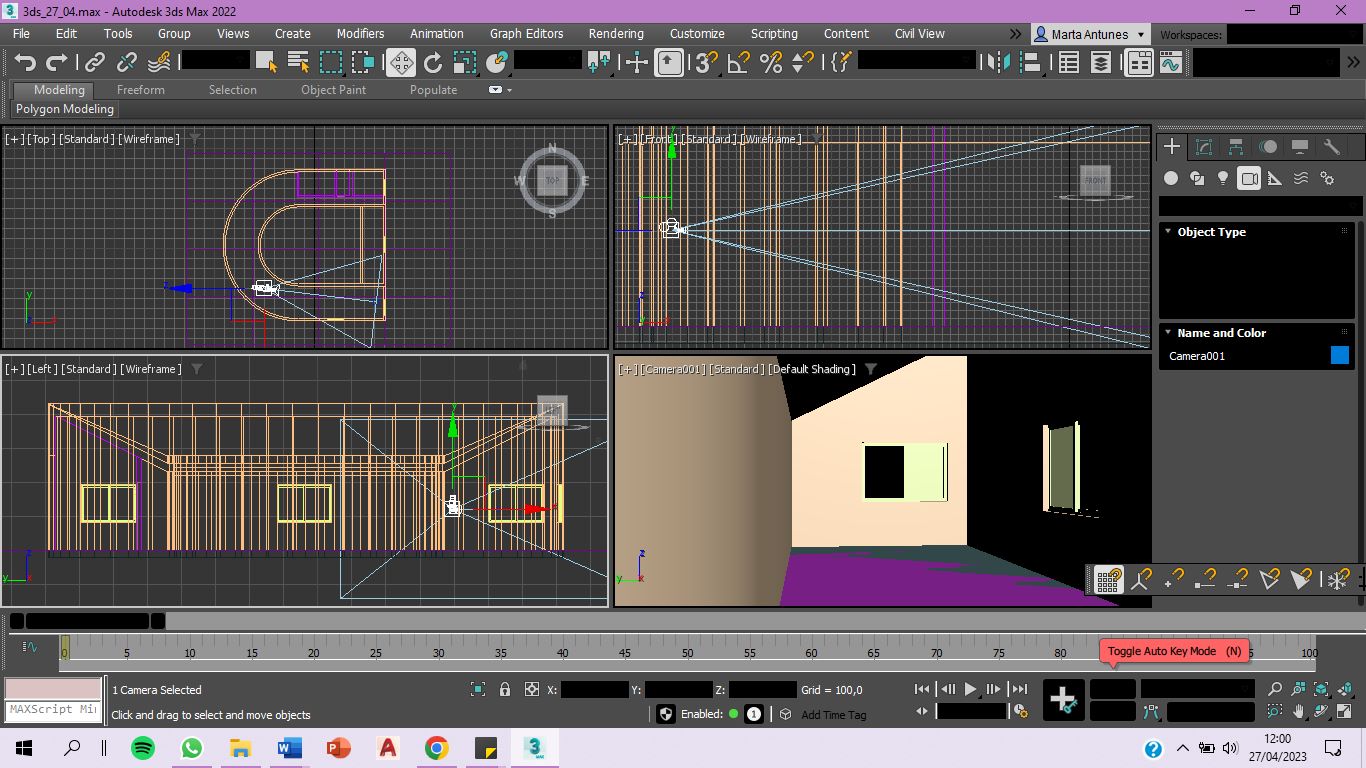Switch to the Freeform ribbon tab
Screen dimensions: 1366x768
140,90
